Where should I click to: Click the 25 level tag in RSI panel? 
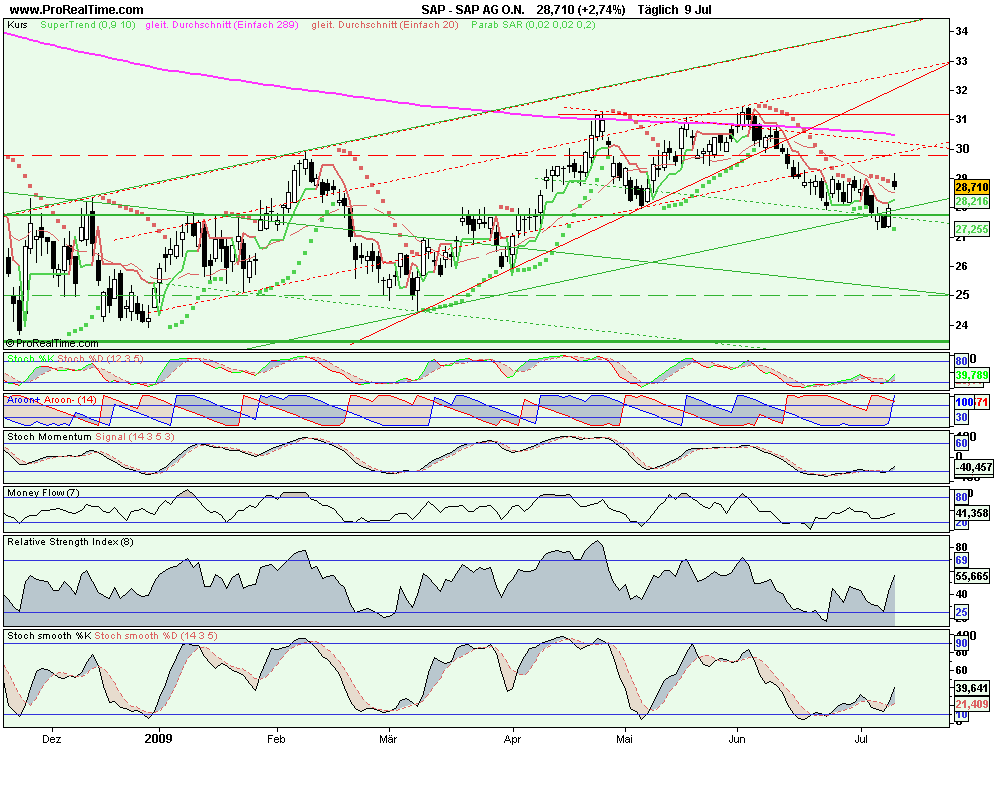click(962, 612)
